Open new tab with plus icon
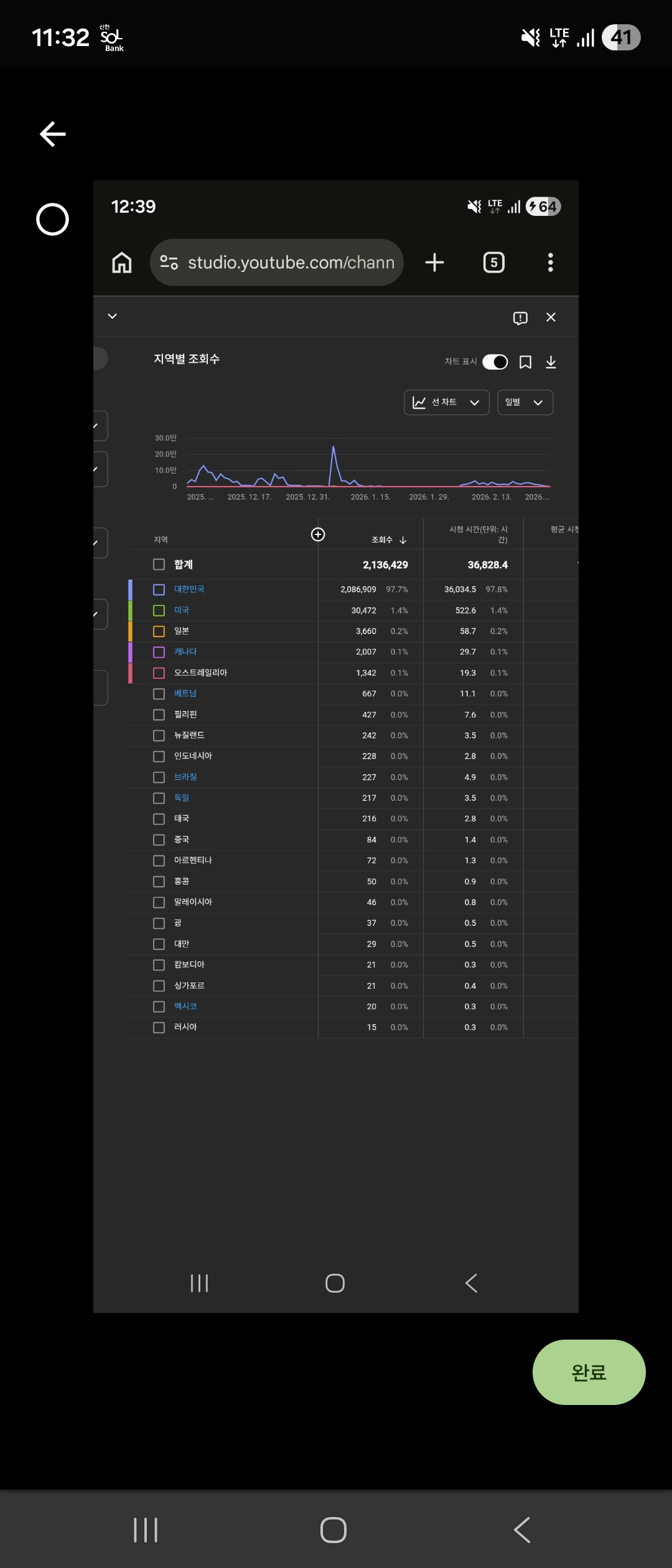This screenshot has width=672, height=1568. click(x=434, y=263)
